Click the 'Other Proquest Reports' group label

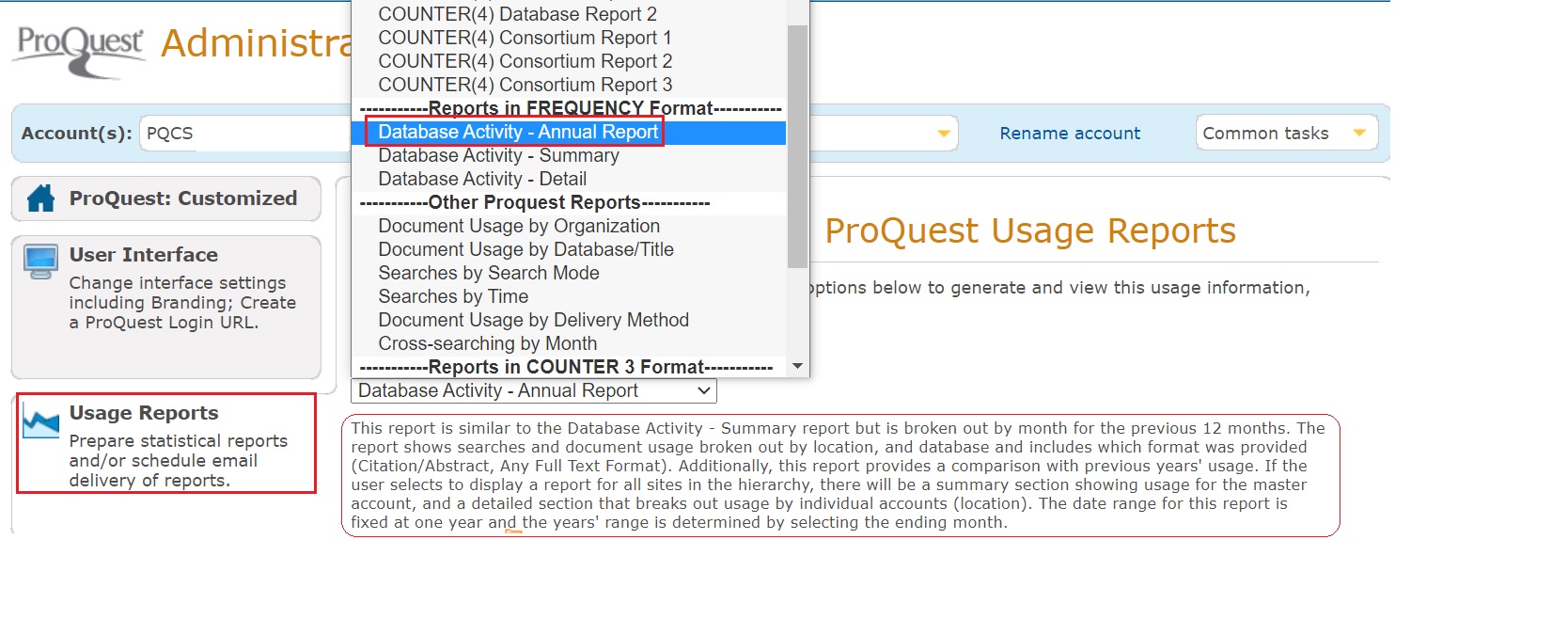pyautogui.click(x=535, y=202)
